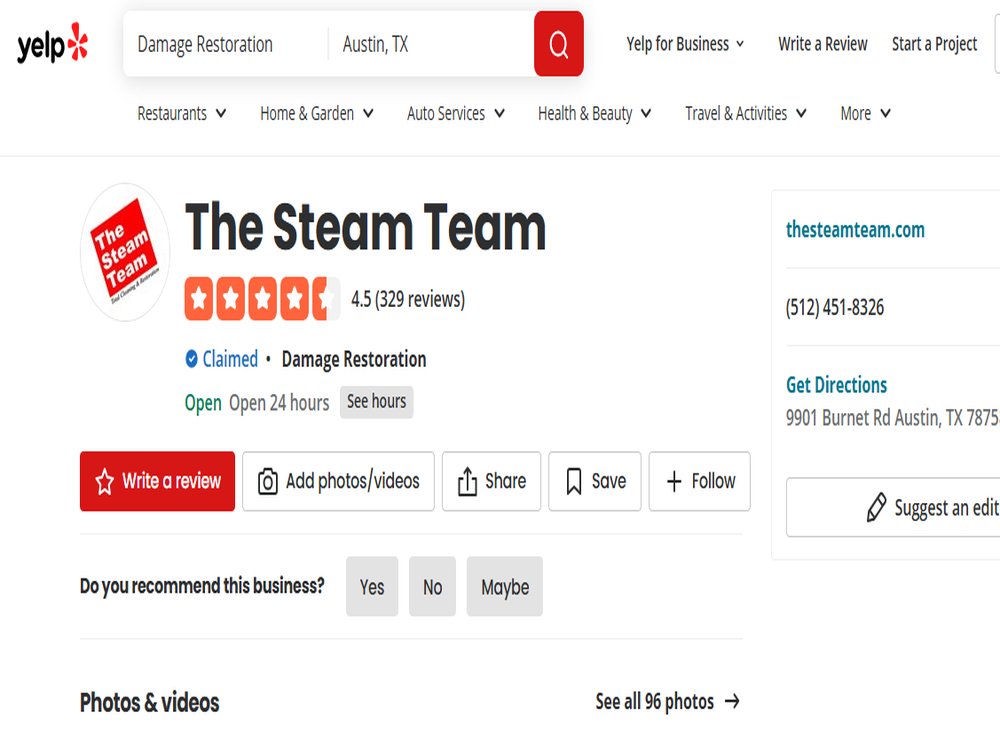Viewport: 1000px width, 750px height.
Task: Answer Maybe to recommend this business
Action: [x=504, y=587]
